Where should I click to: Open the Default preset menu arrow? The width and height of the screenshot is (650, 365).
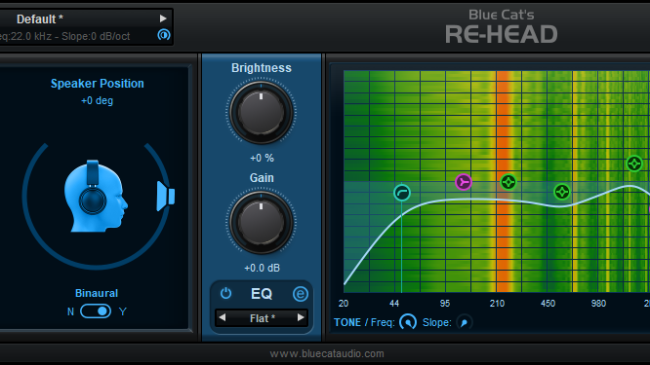[163, 19]
